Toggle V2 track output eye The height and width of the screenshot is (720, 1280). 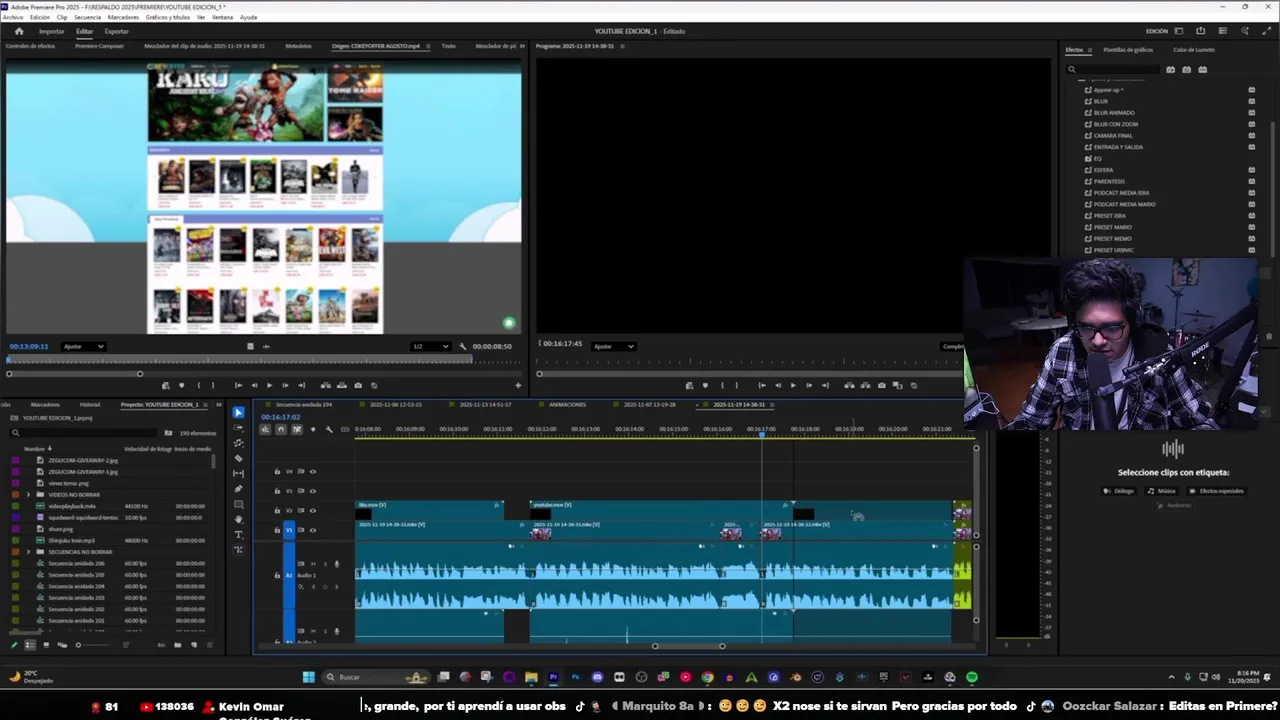click(x=312, y=510)
